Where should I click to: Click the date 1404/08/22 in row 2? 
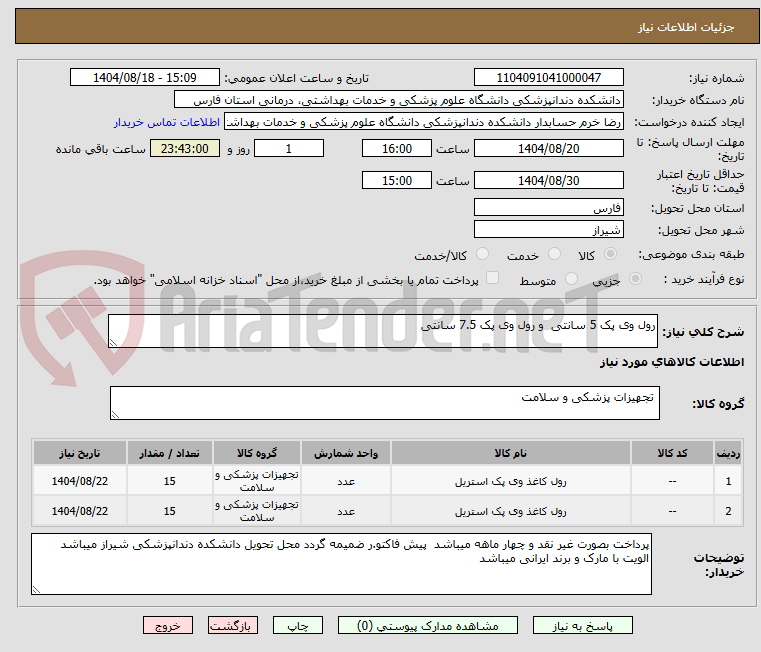tap(80, 511)
